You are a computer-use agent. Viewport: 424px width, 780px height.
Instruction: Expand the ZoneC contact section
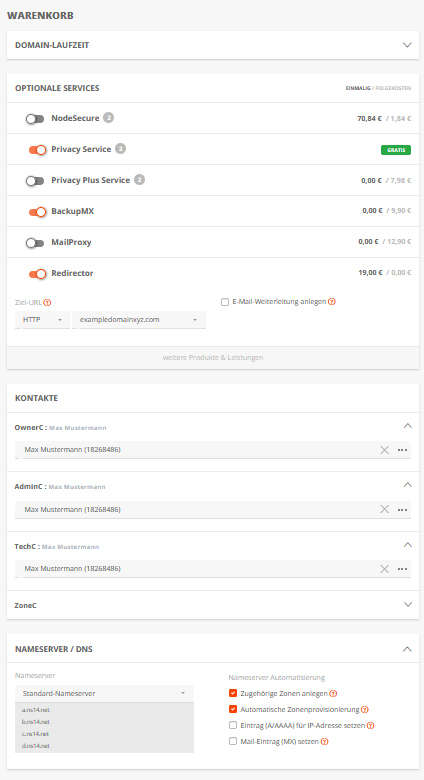[x=408, y=605]
